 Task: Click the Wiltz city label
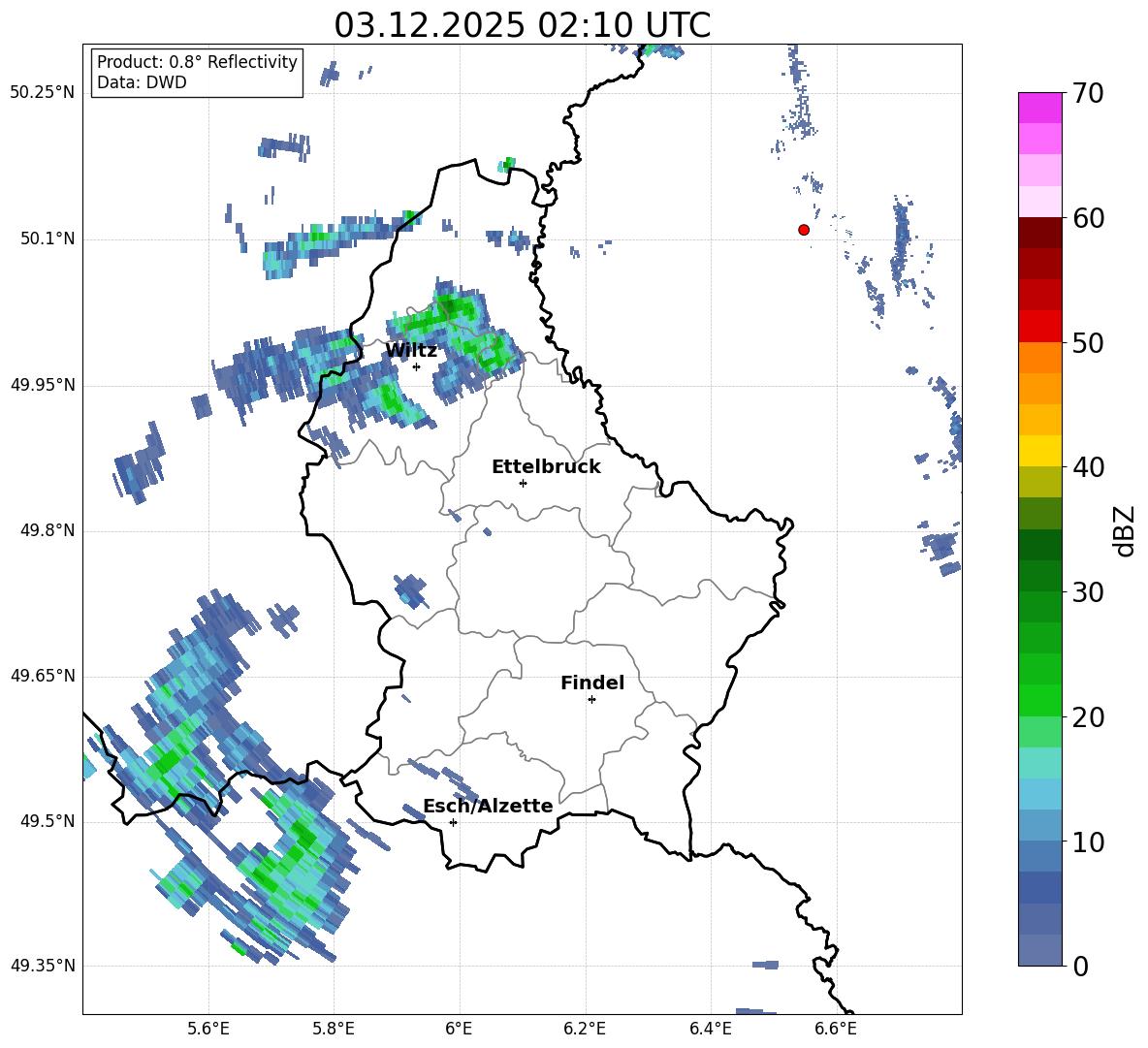[x=411, y=351]
